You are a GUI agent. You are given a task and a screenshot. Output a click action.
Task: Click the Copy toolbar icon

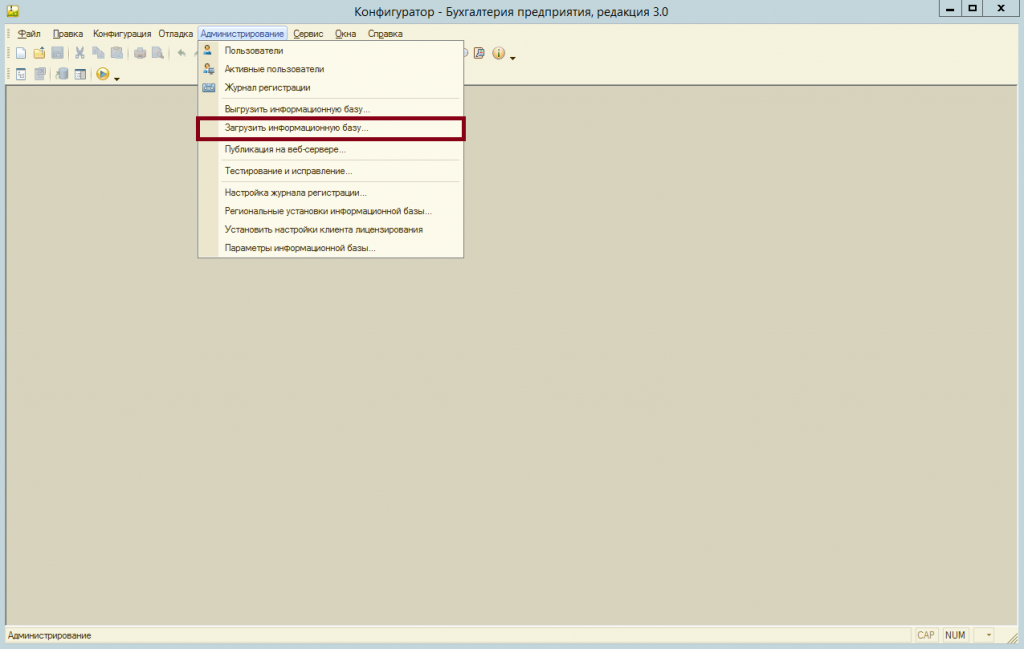98,54
